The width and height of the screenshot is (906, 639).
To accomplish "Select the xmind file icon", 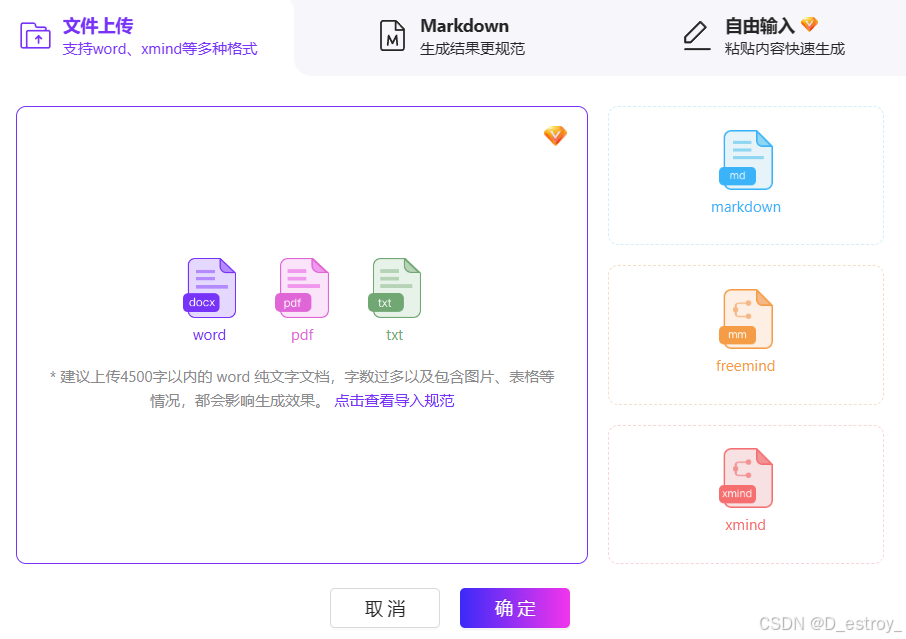I will pos(746,478).
